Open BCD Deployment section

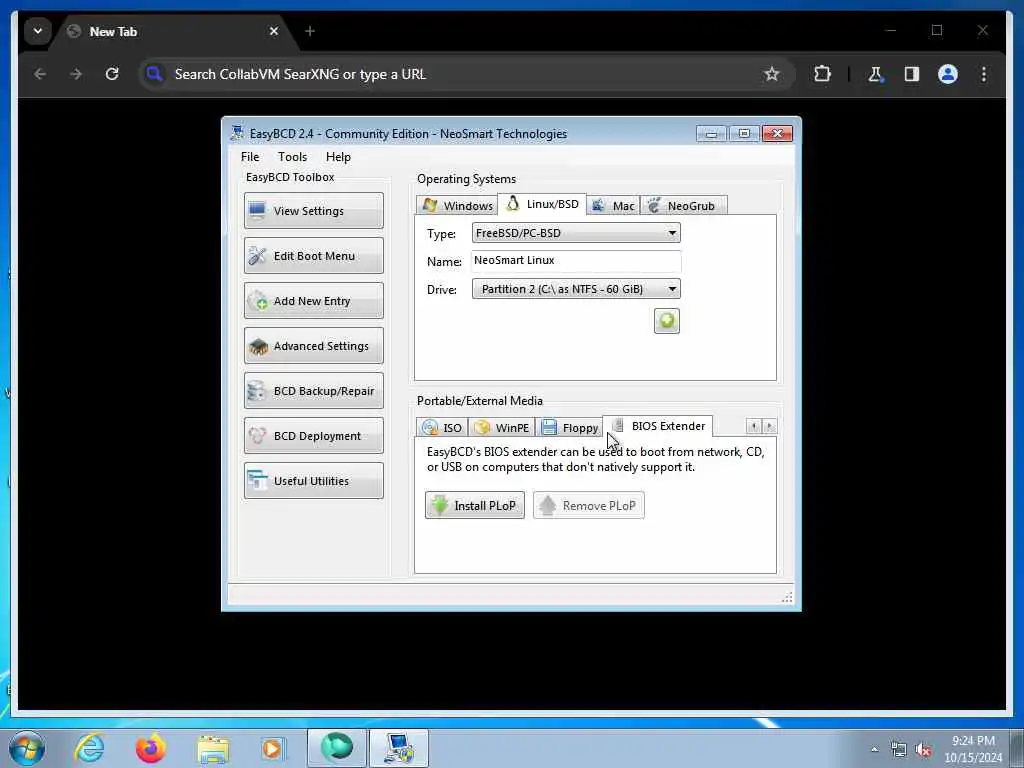point(313,436)
